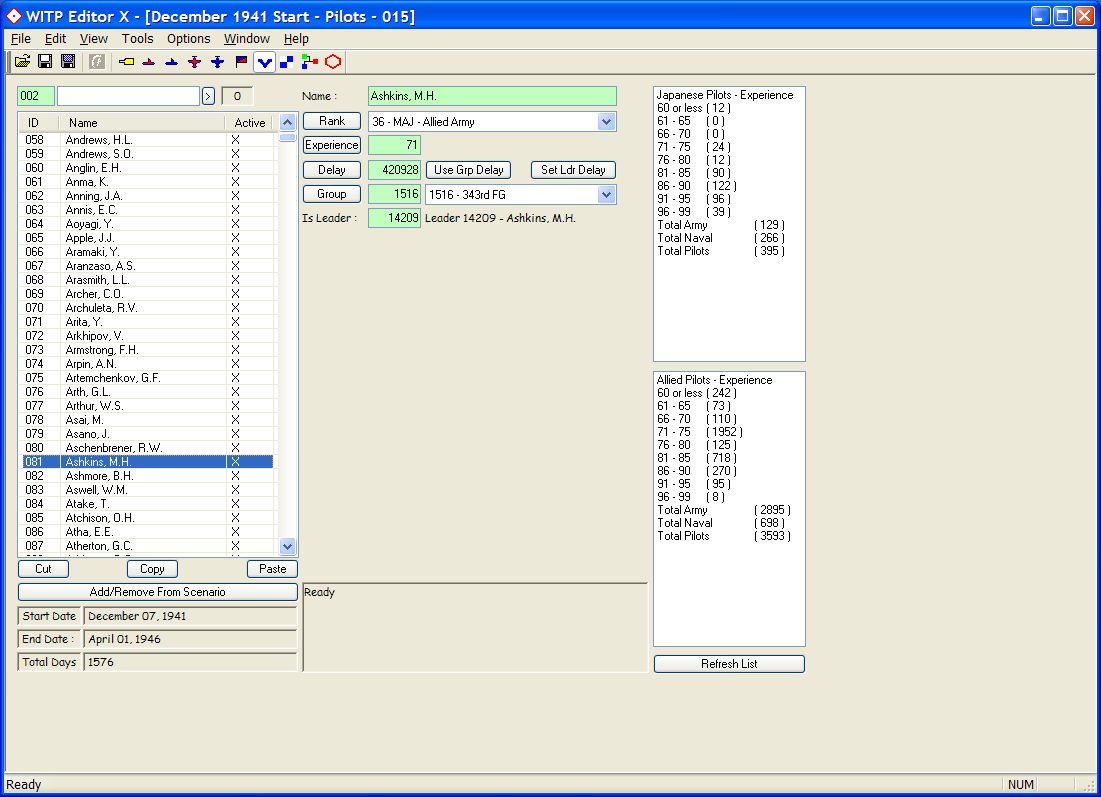Save the scenario using the floppy disk icon
This screenshot has width=1101, height=797.
(45, 62)
